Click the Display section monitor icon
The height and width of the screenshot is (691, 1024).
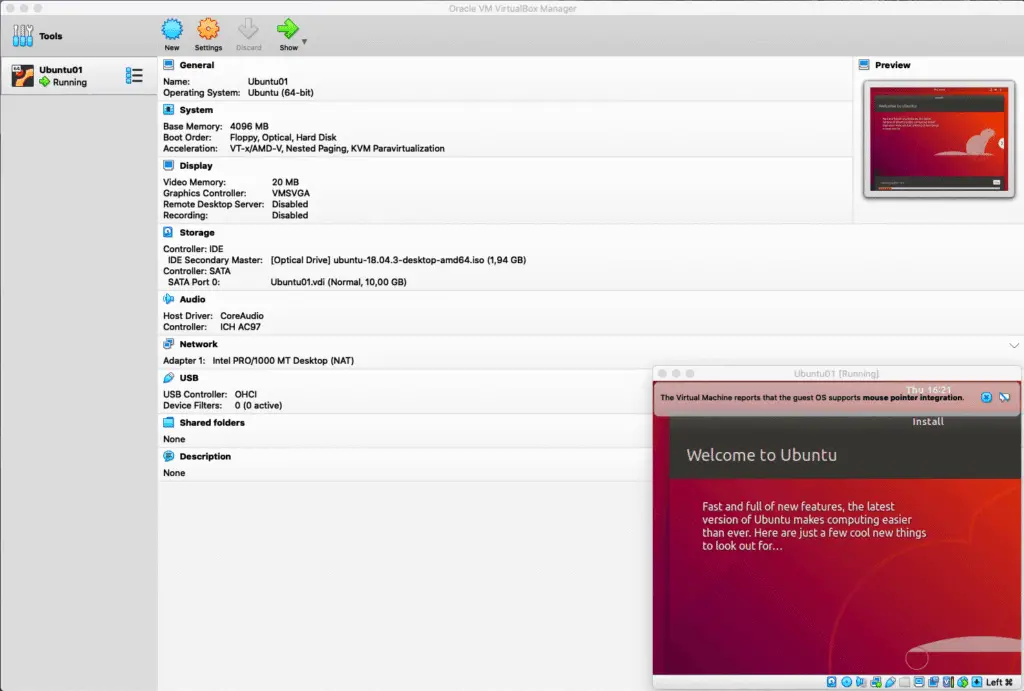(168, 165)
